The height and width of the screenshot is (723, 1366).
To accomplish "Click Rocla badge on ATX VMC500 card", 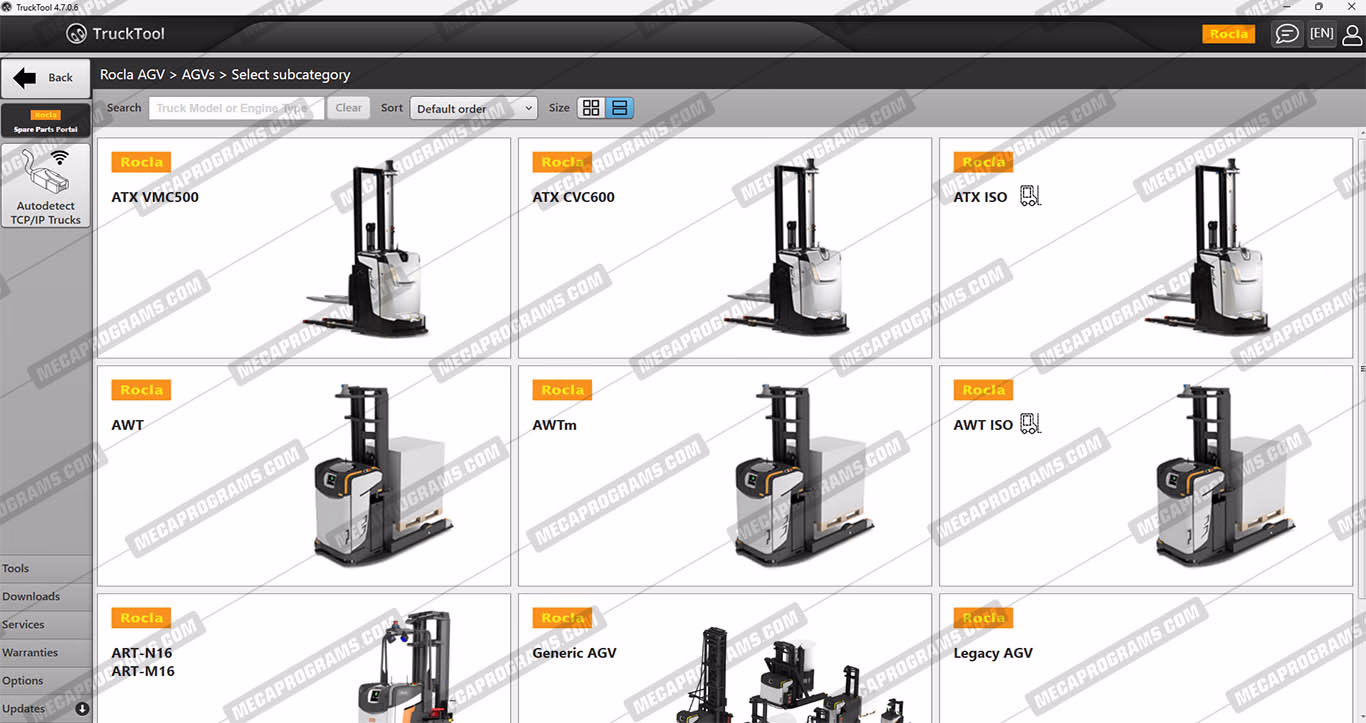I will pyautogui.click(x=141, y=162).
